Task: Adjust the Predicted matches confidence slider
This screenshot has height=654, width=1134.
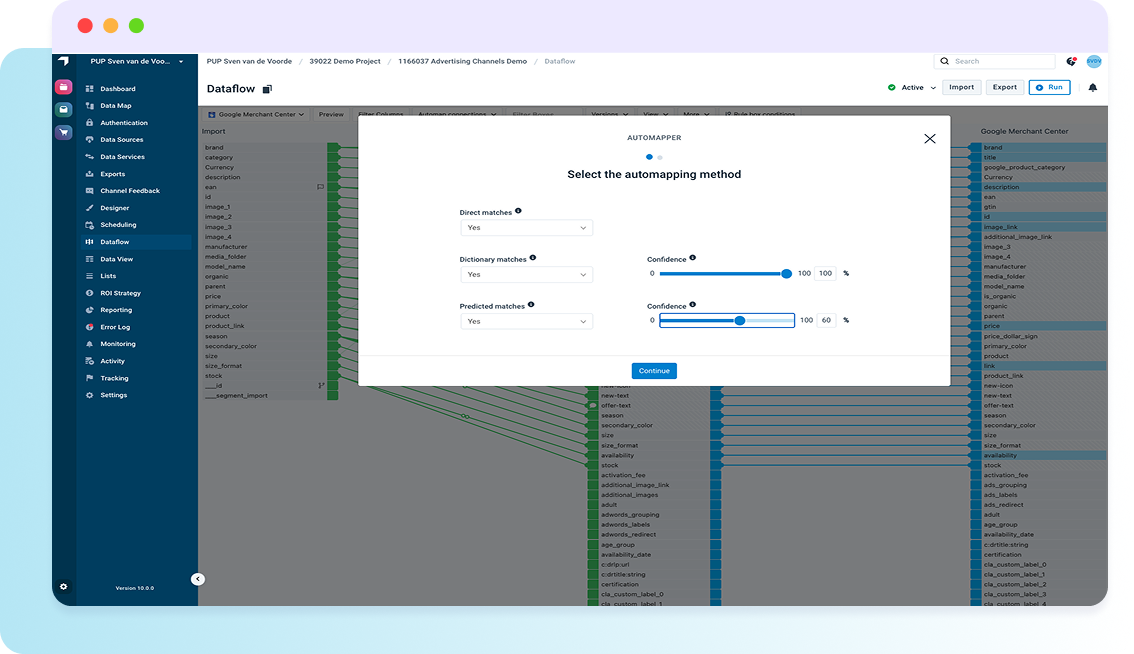Action: pyautogui.click(x=740, y=320)
